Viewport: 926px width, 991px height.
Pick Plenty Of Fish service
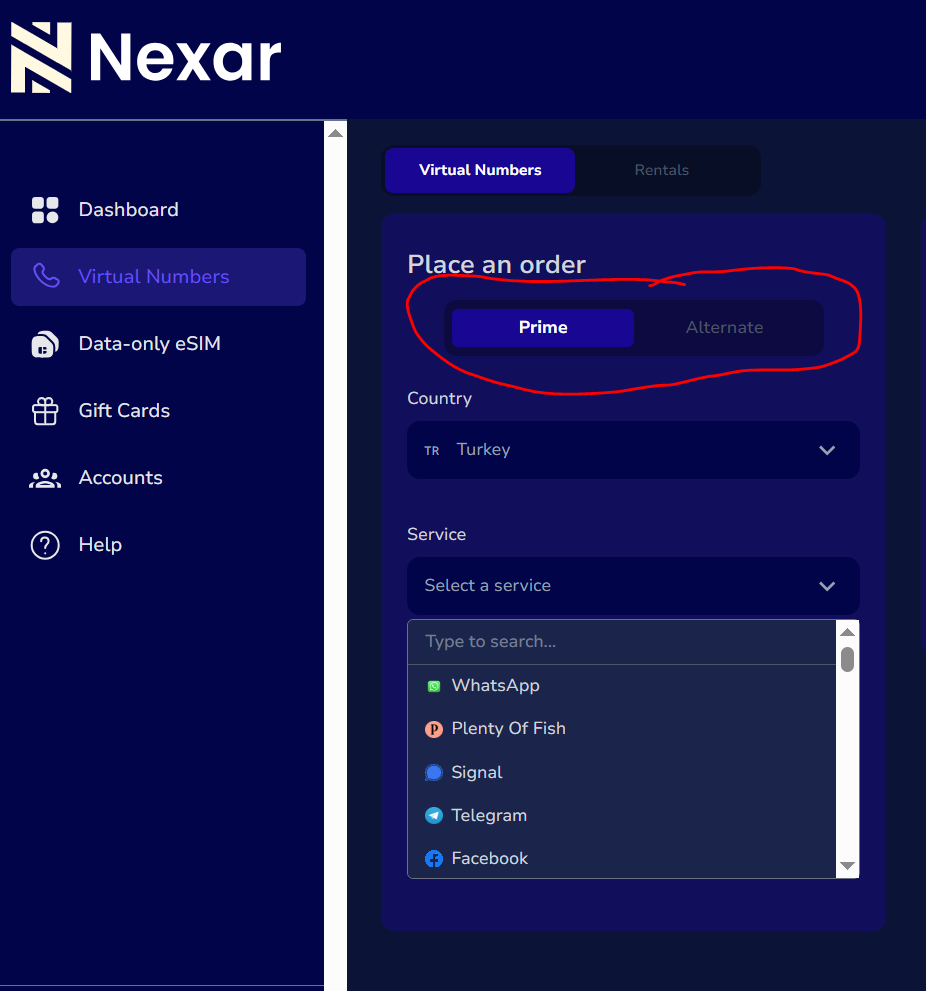click(508, 729)
